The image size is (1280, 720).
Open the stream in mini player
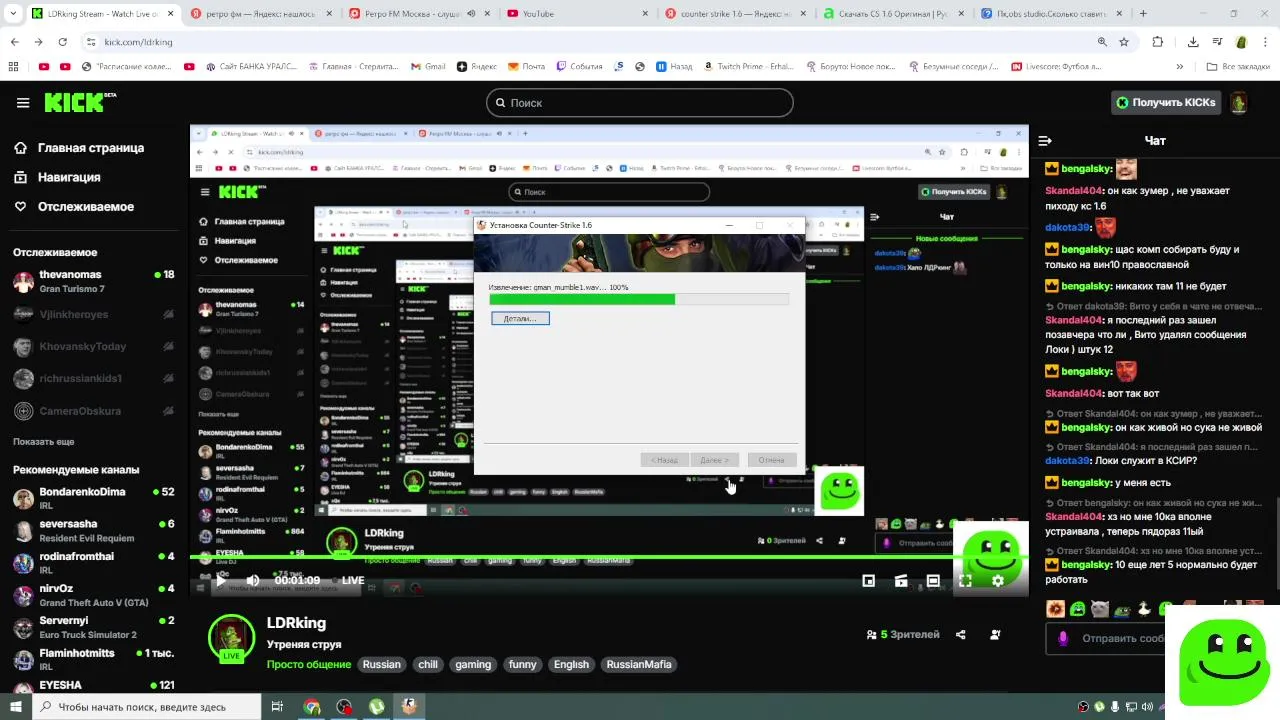click(x=869, y=580)
